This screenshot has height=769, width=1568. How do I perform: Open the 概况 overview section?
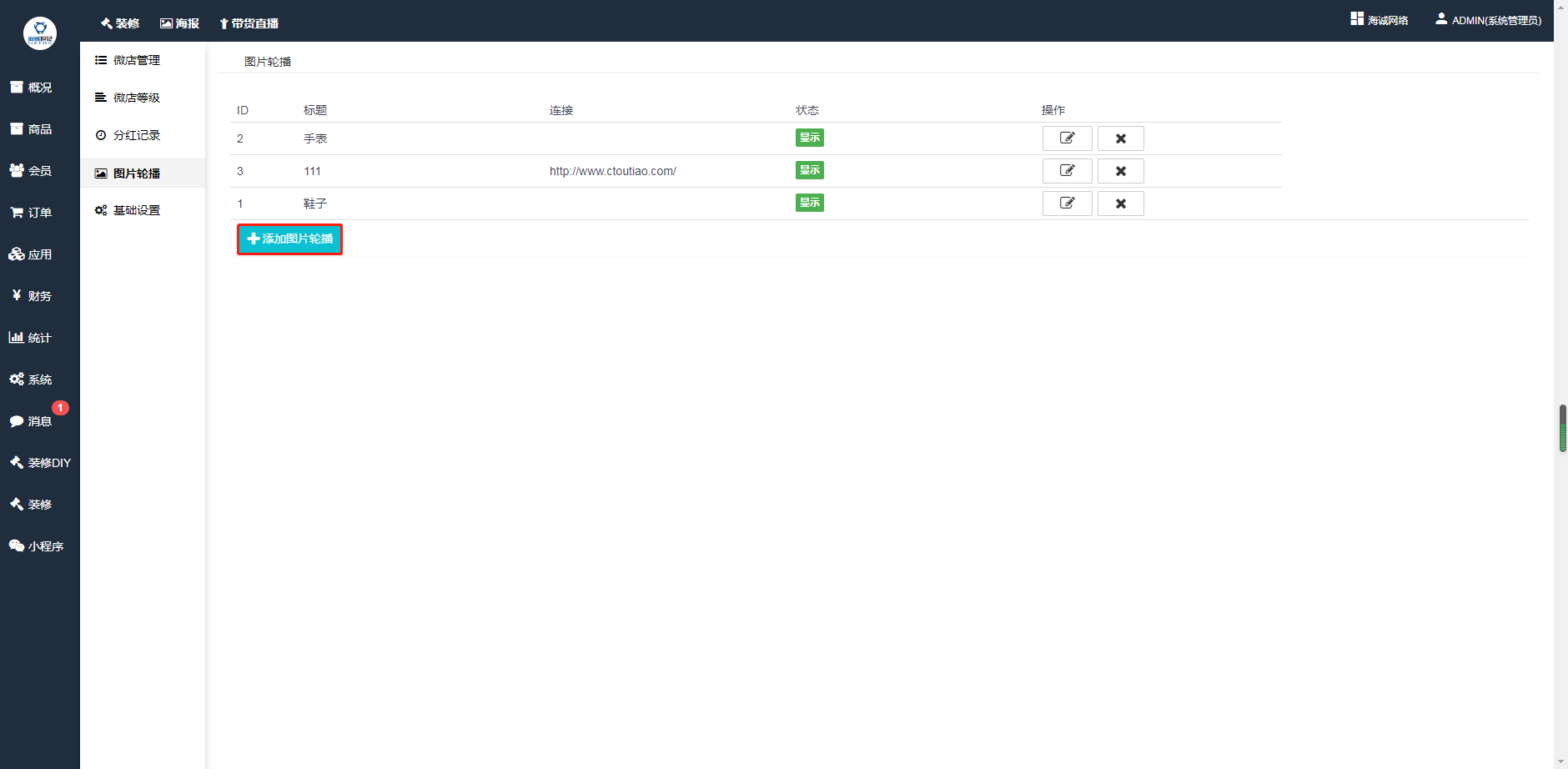[31, 88]
